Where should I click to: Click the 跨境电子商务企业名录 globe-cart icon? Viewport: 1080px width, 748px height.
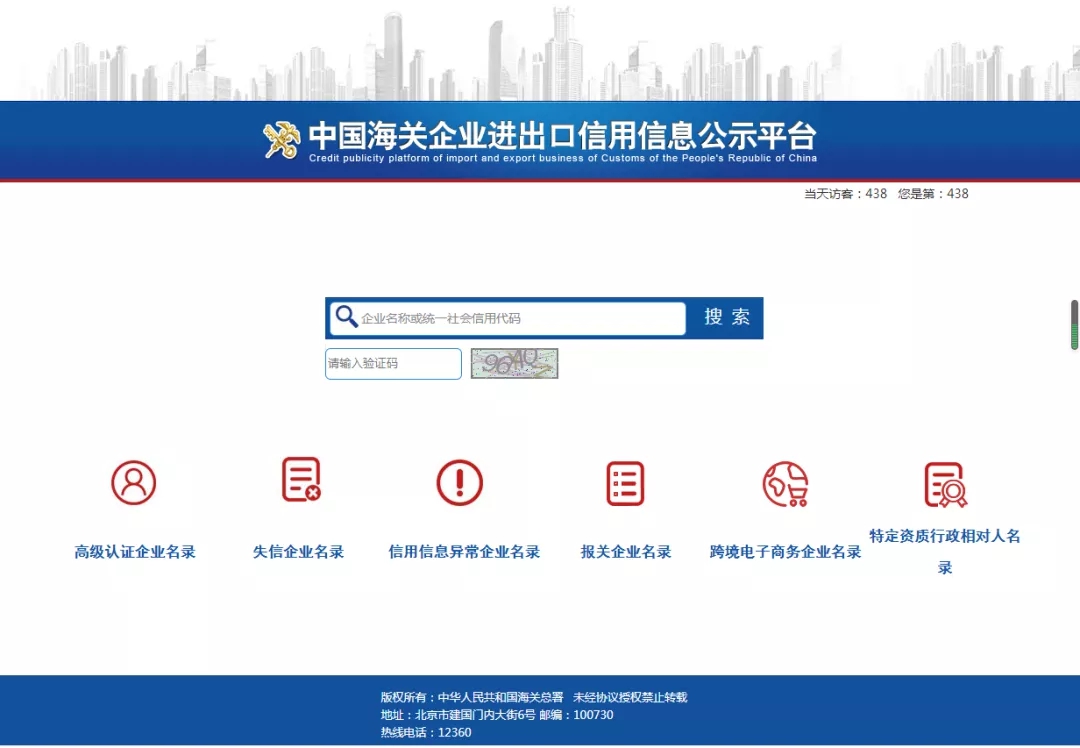tap(785, 482)
